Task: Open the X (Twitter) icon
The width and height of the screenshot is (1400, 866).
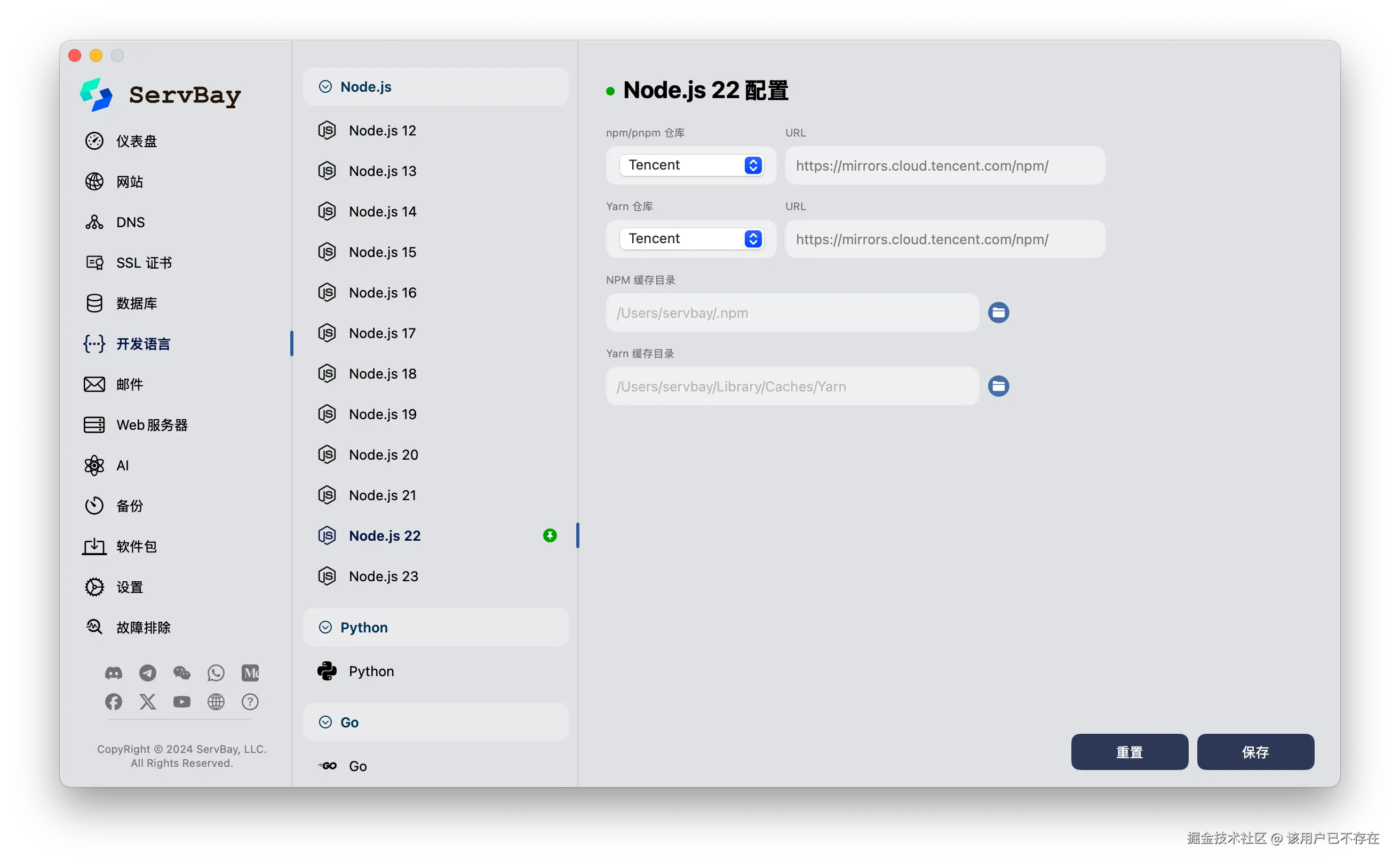Action: point(147,702)
